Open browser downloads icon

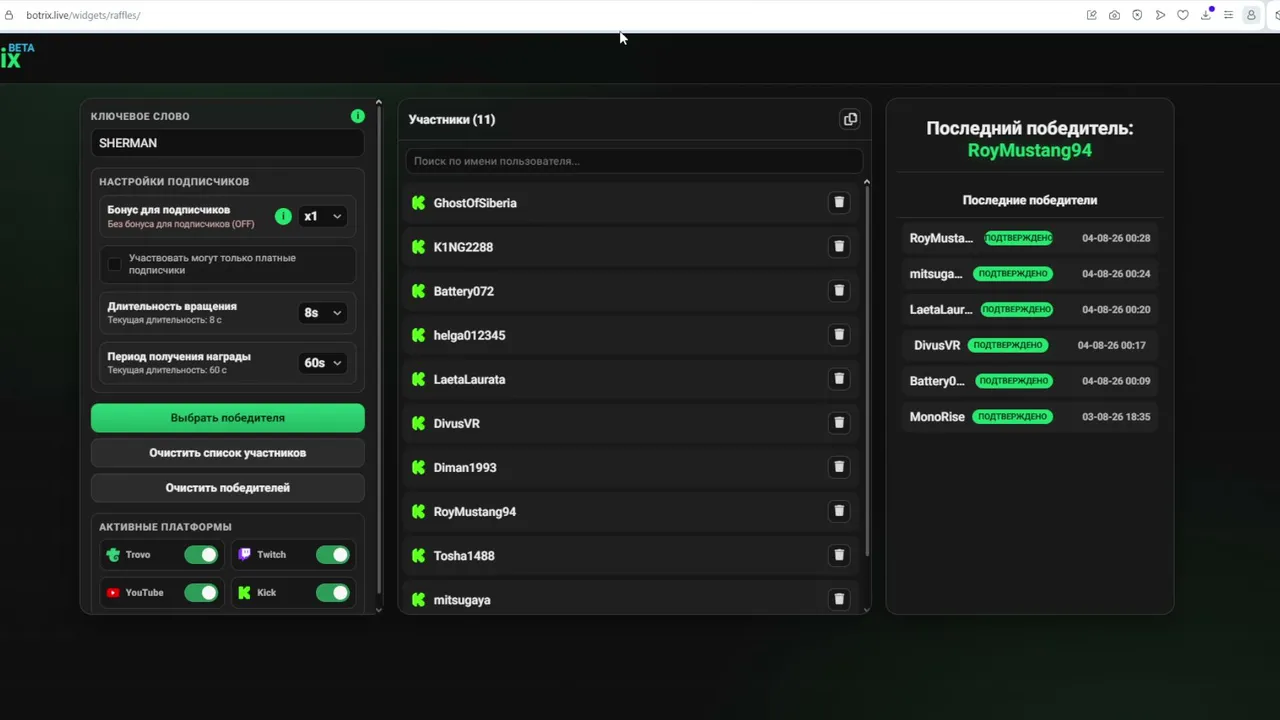[x=1206, y=15]
